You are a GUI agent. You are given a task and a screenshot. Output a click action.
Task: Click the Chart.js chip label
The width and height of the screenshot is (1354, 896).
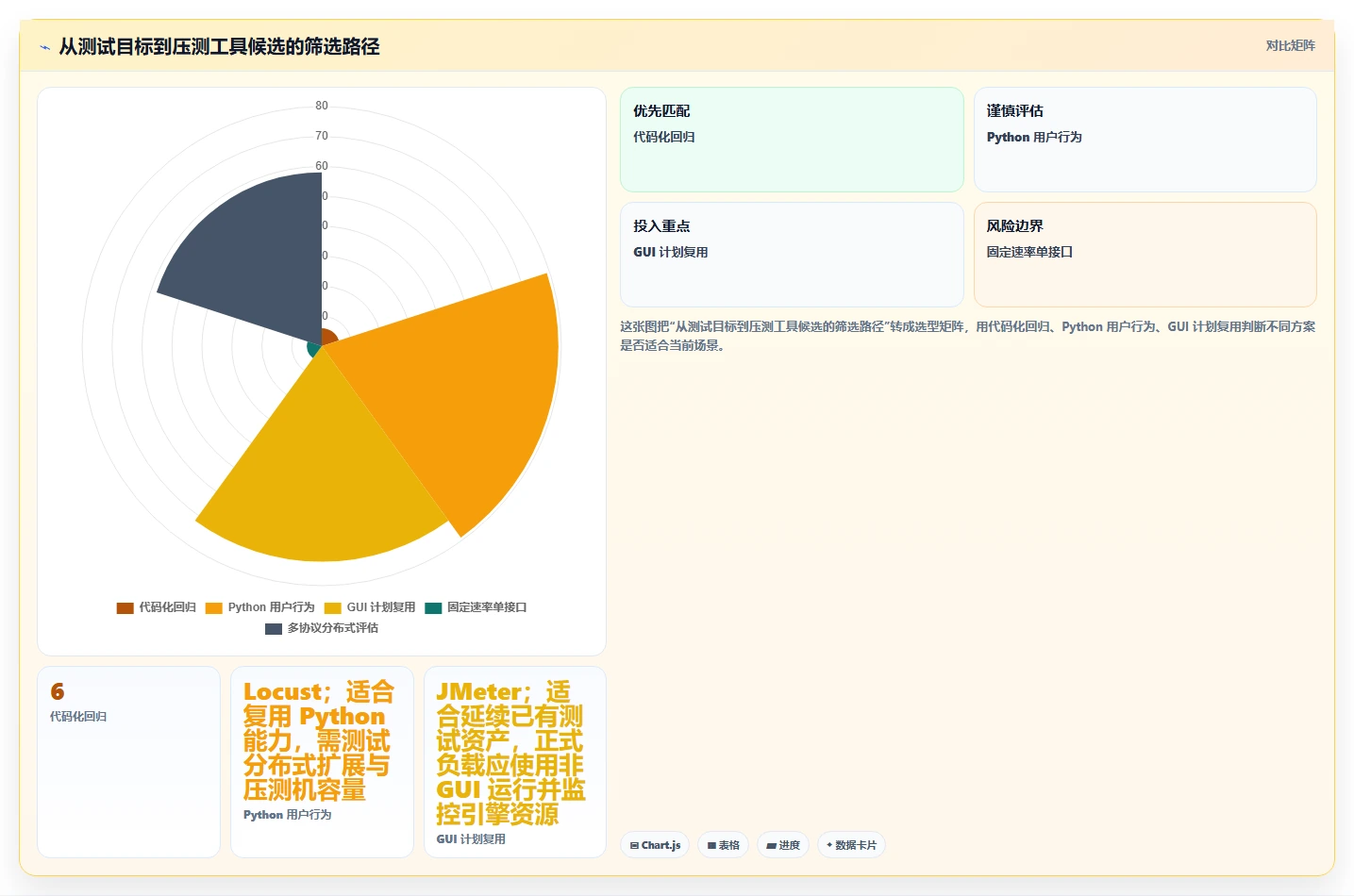tap(660, 846)
